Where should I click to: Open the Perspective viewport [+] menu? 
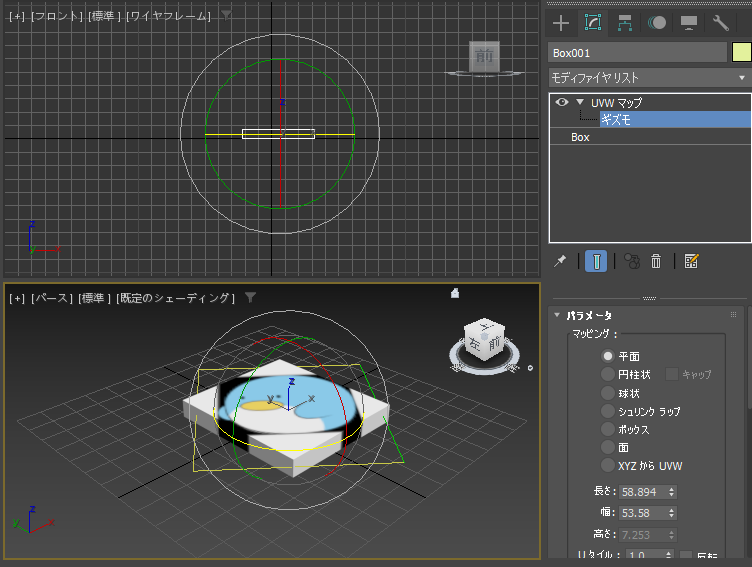click(17, 298)
